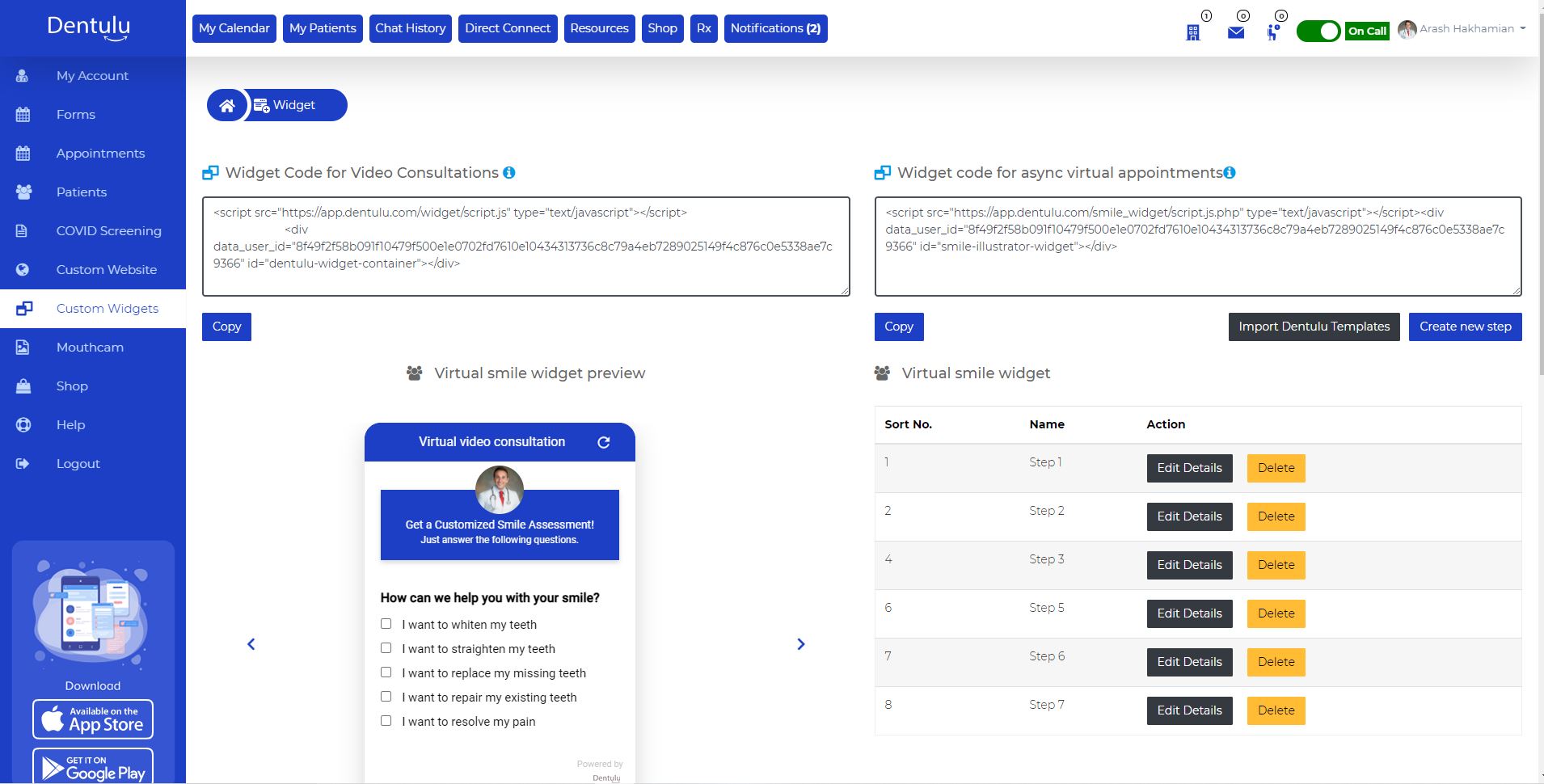Open the My Calendar tab
This screenshot has height=784, width=1544.
pos(234,28)
